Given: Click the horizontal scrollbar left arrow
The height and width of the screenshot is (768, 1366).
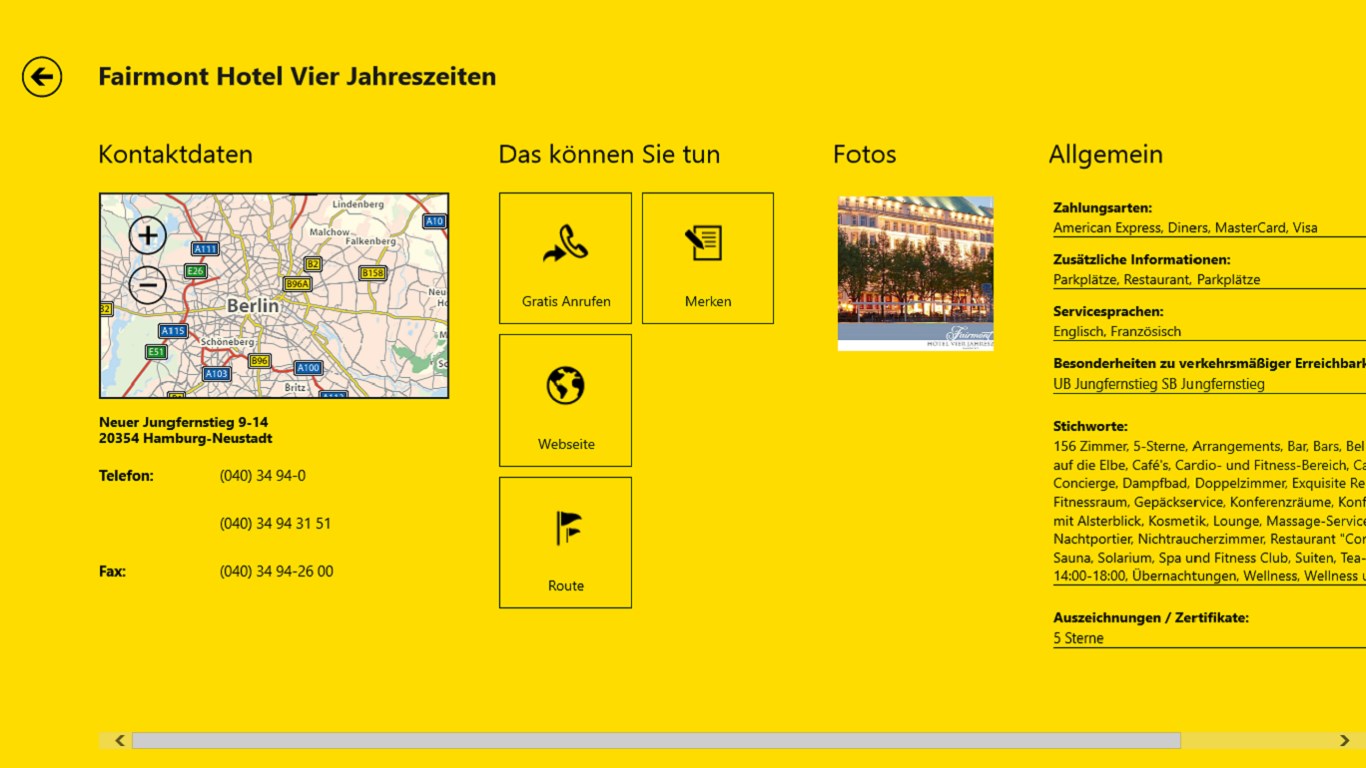Looking at the screenshot, I should tap(120, 741).
